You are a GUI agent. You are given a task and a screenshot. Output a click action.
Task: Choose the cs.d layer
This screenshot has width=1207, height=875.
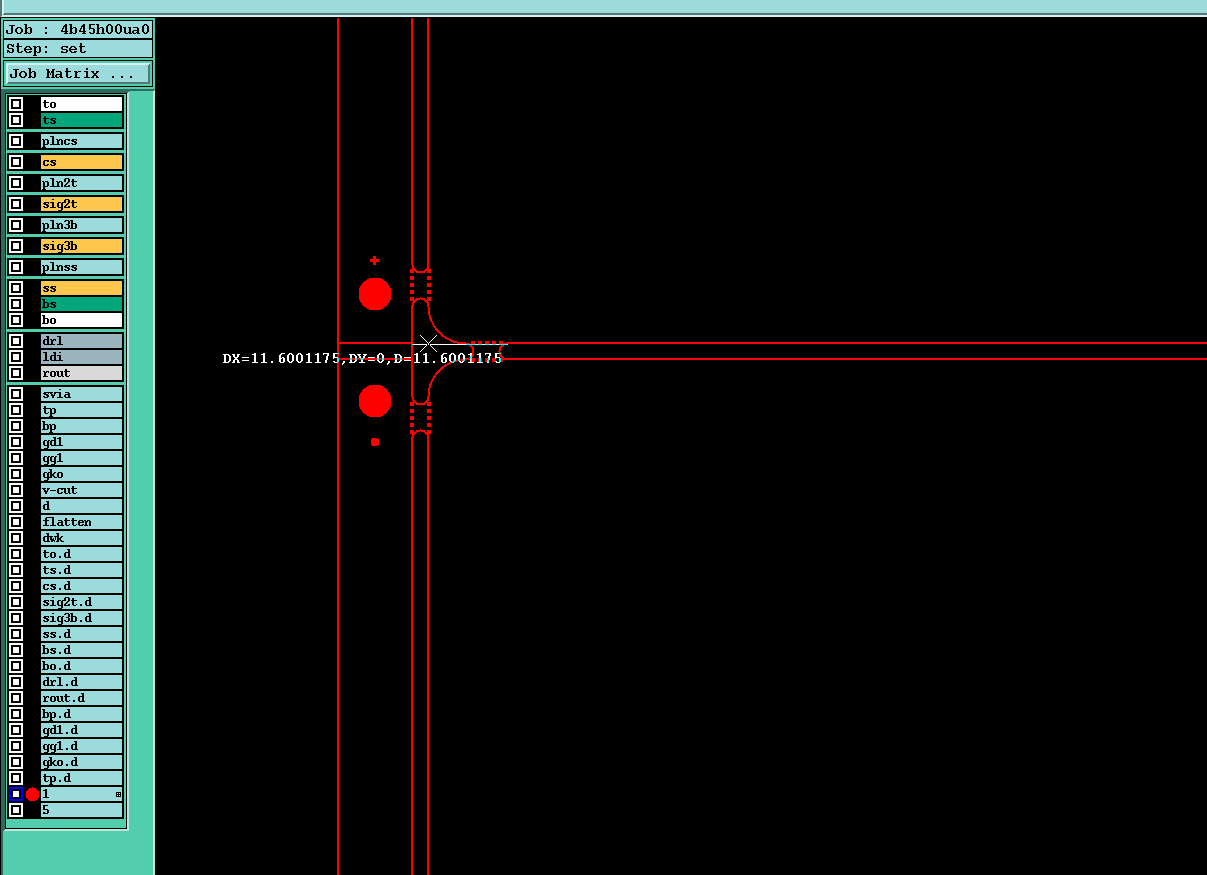82,586
